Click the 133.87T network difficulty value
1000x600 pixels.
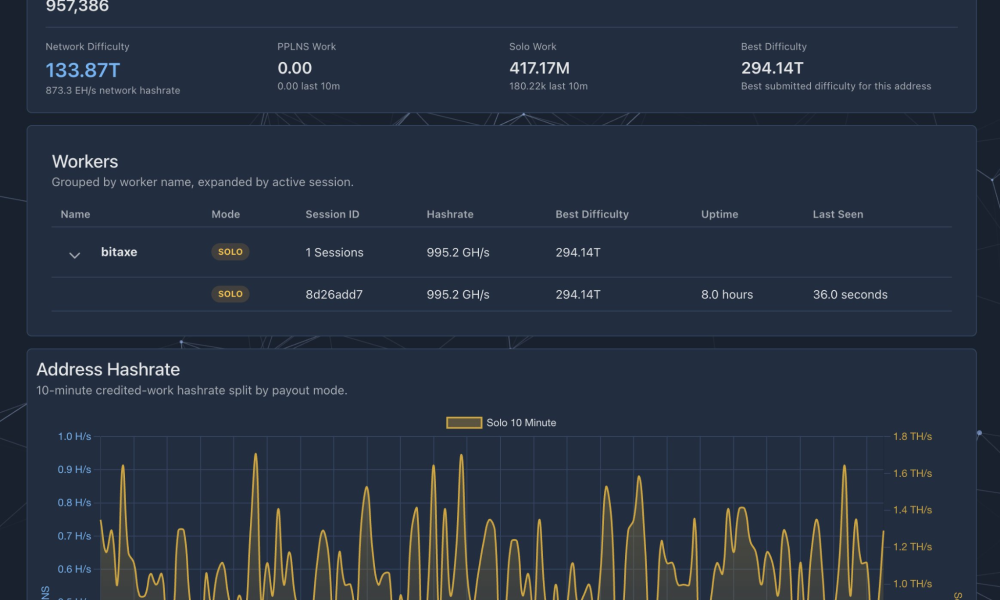coord(83,70)
